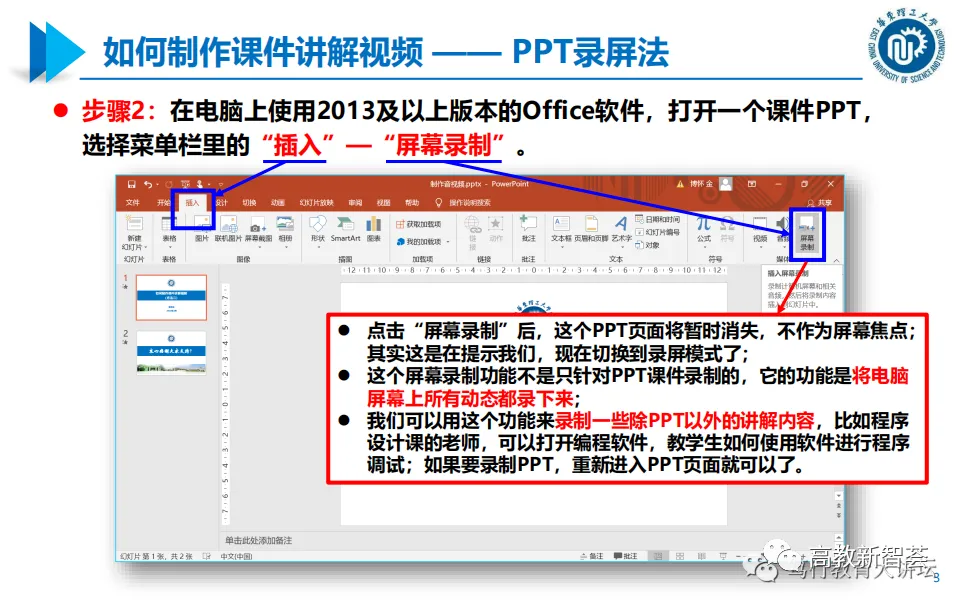Viewport: 960px width, 600px height.
Task: Open the Customize Quick Access Toolbar arrow
Action: tap(221, 184)
